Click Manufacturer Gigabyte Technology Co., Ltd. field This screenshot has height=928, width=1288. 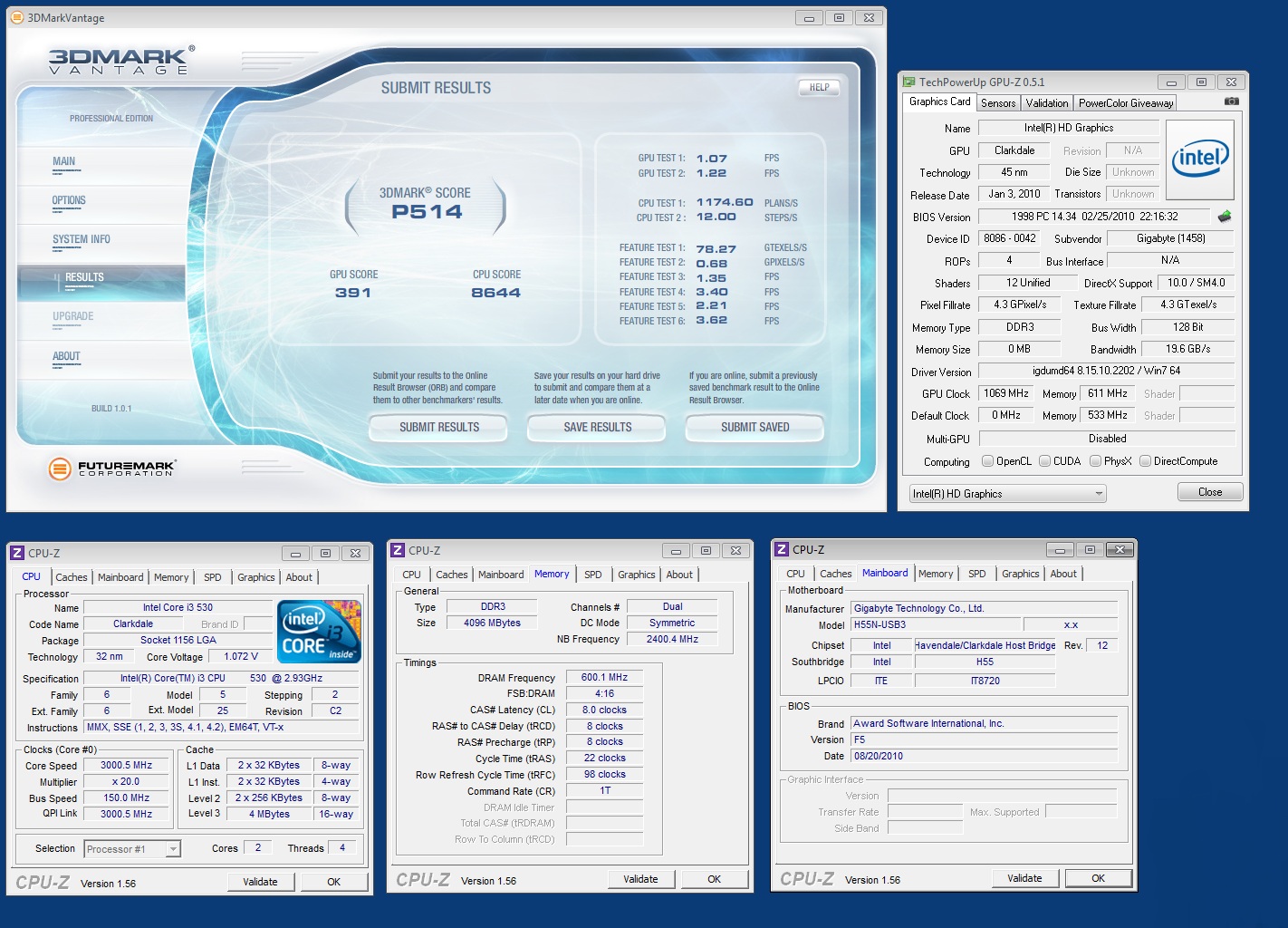pos(984,609)
